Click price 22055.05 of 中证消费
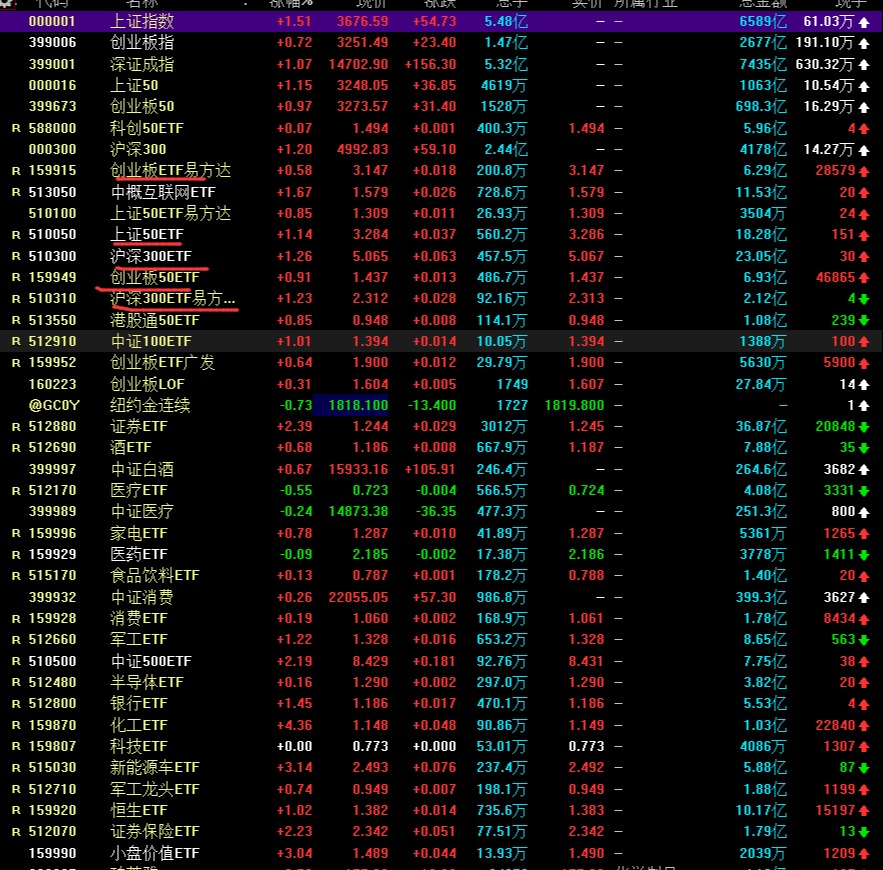 (x=358, y=597)
